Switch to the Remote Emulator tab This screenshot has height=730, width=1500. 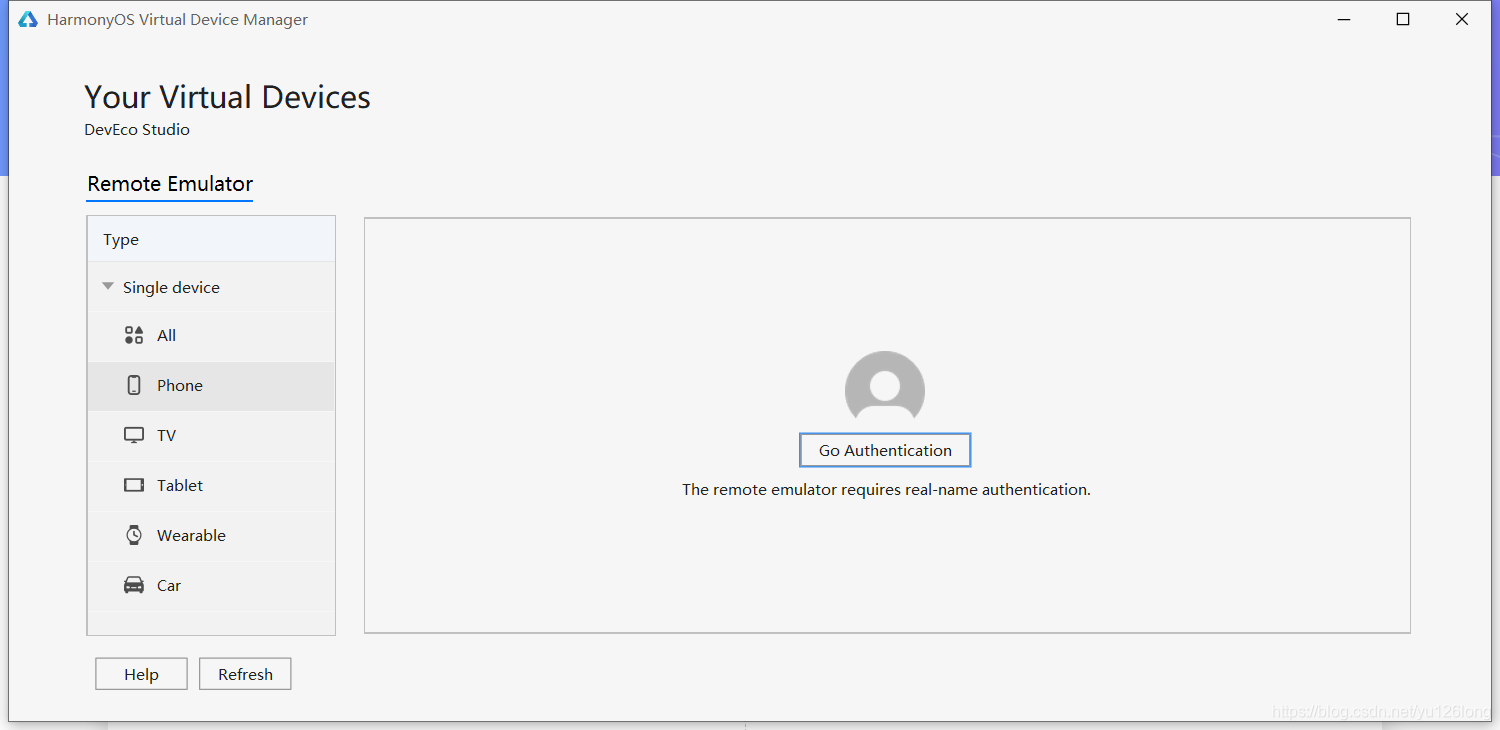tap(170, 184)
